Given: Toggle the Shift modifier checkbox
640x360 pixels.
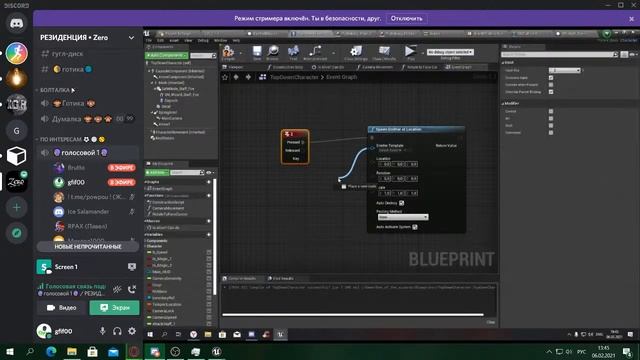Looking at the screenshot, I should (551, 125).
